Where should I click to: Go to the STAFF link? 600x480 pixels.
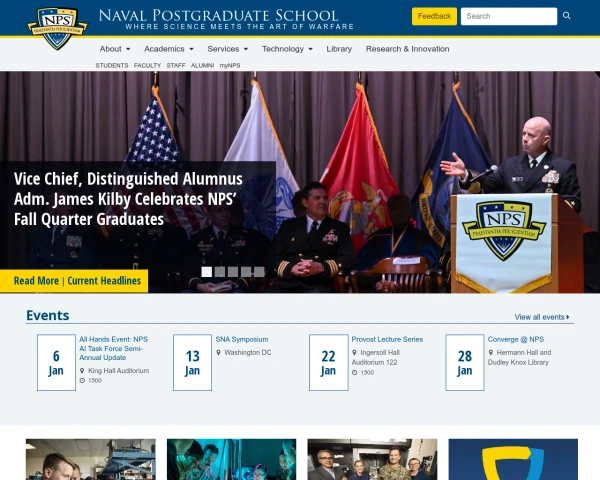[176, 65]
